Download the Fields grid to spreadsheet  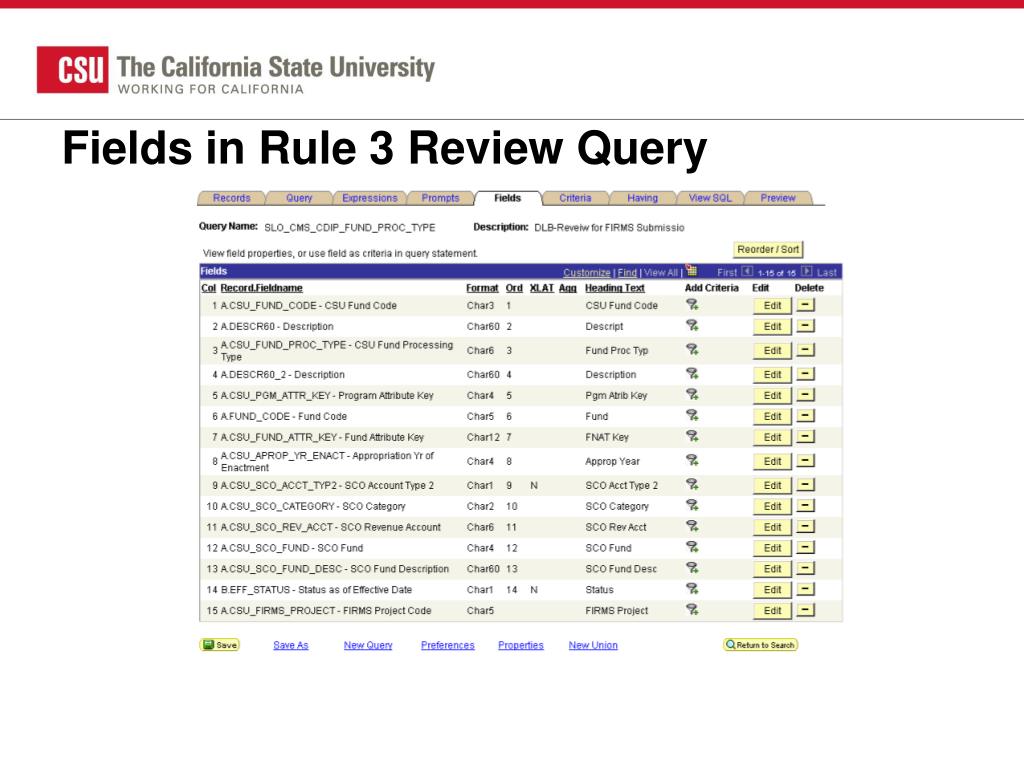pyautogui.click(x=692, y=271)
